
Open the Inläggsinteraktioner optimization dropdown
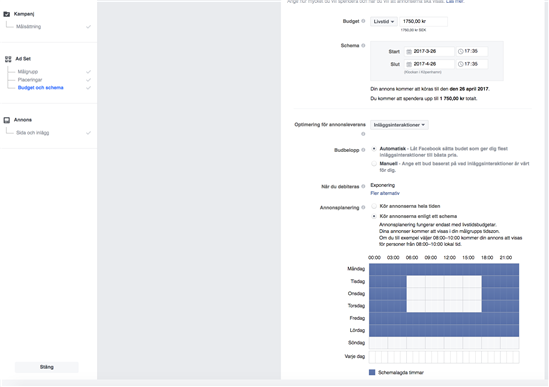pos(399,125)
